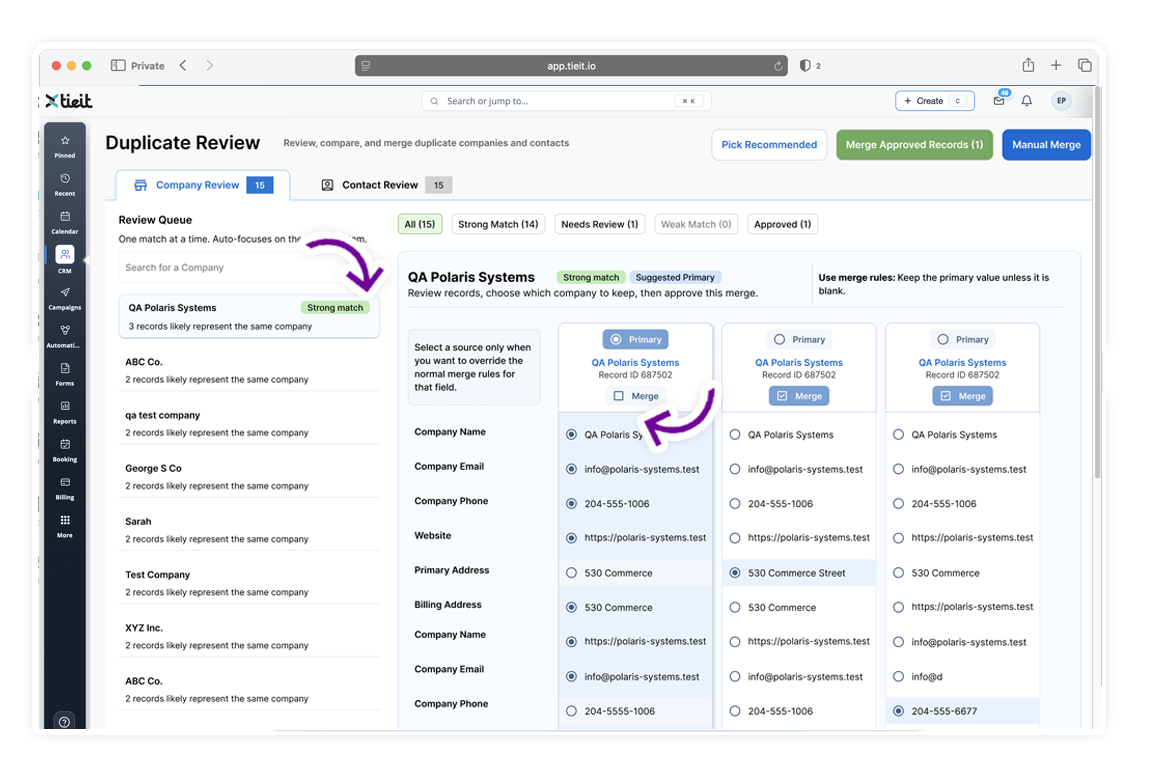Open the mail inbox icon
The width and height of the screenshot is (1150, 766).
point(1000,100)
